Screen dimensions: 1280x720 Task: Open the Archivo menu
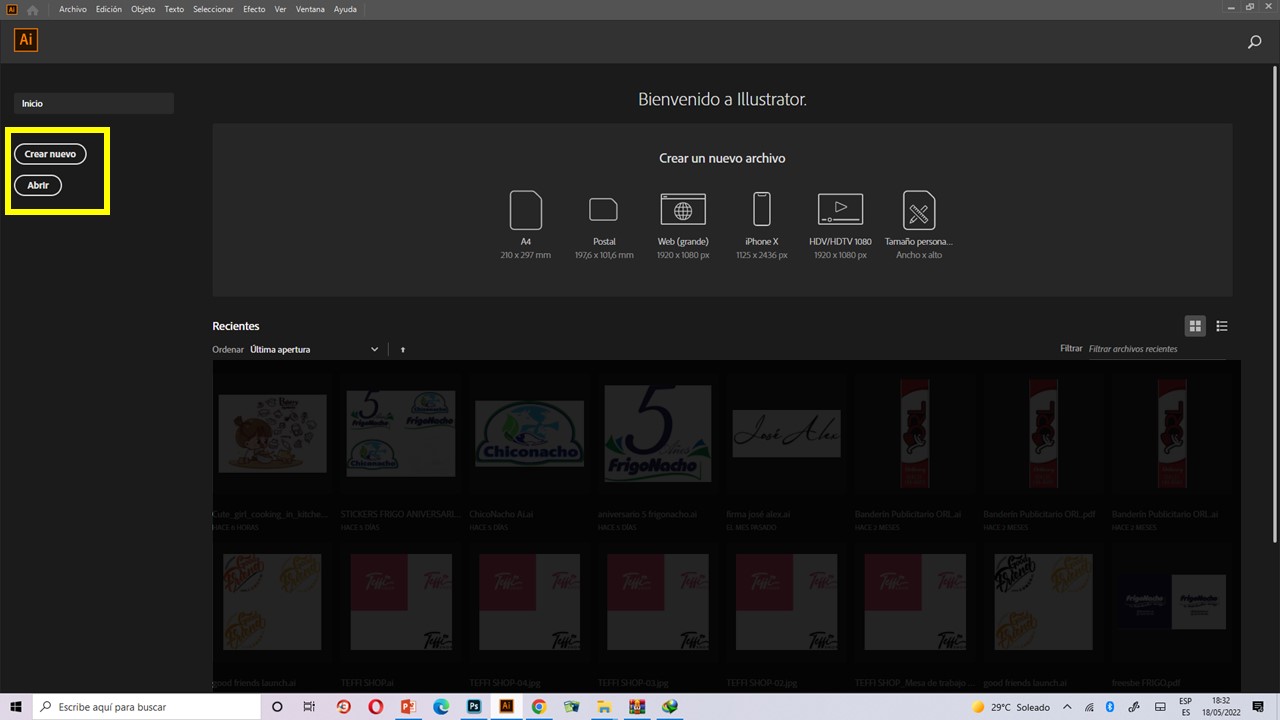coord(72,9)
